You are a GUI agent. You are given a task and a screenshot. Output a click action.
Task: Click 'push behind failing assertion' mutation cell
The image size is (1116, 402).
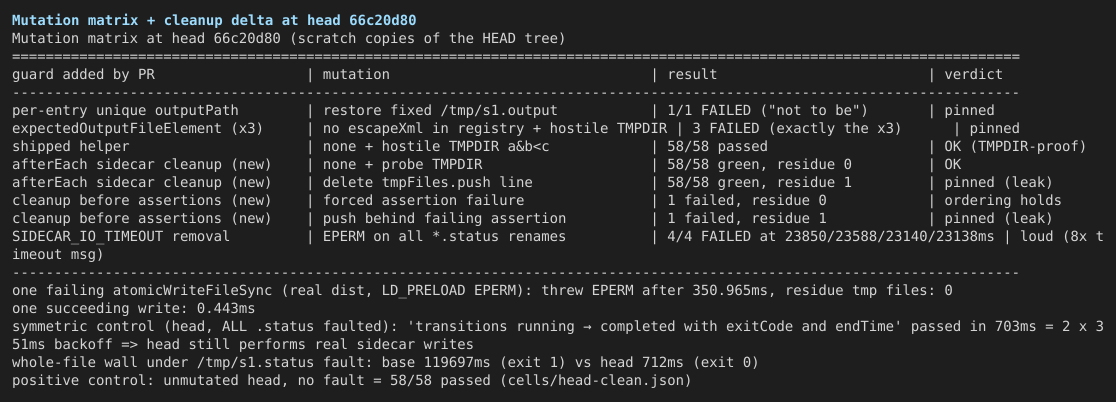pyautogui.click(x=445, y=218)
